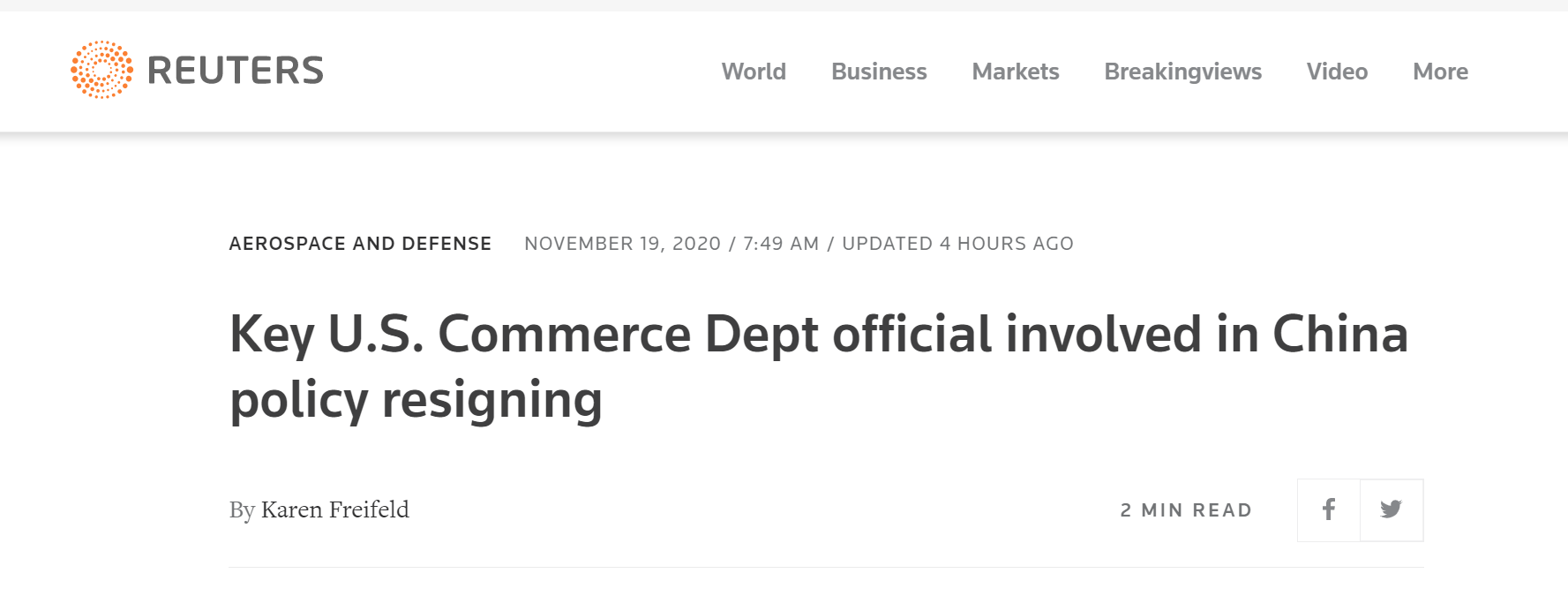The image size is (1568, 596).
Task: Open the World section
Action: 754,72
